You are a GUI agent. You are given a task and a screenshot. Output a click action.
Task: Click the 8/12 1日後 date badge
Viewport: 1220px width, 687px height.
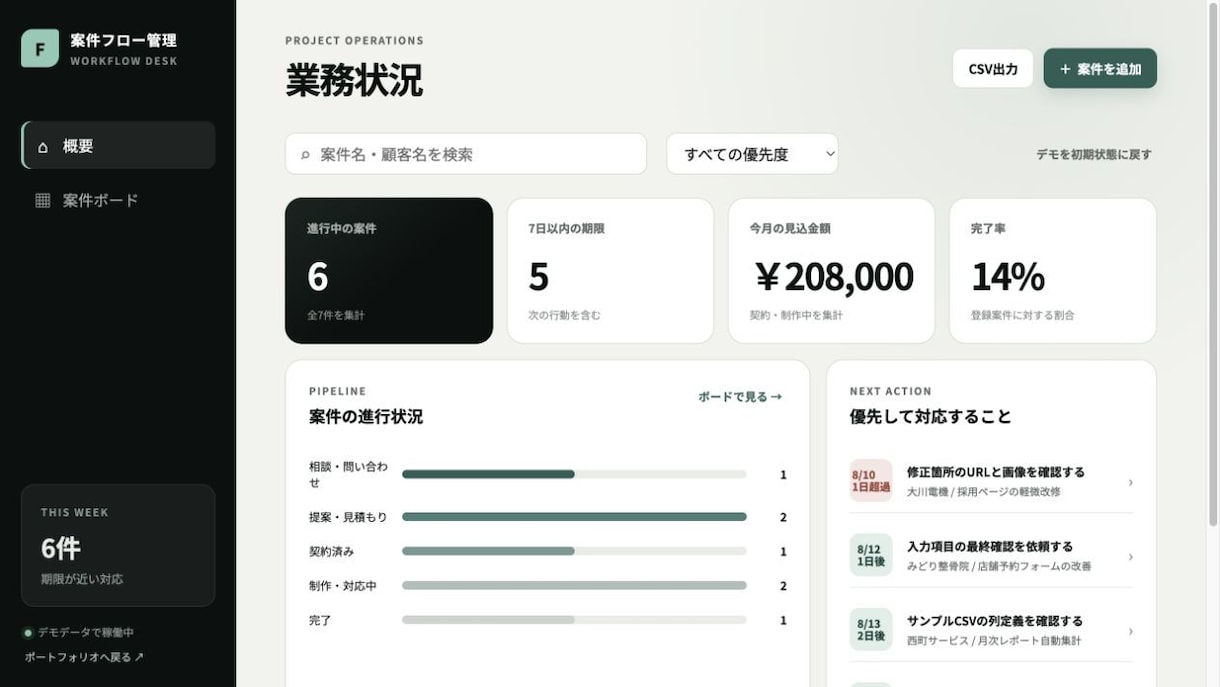tap(870, 555)
